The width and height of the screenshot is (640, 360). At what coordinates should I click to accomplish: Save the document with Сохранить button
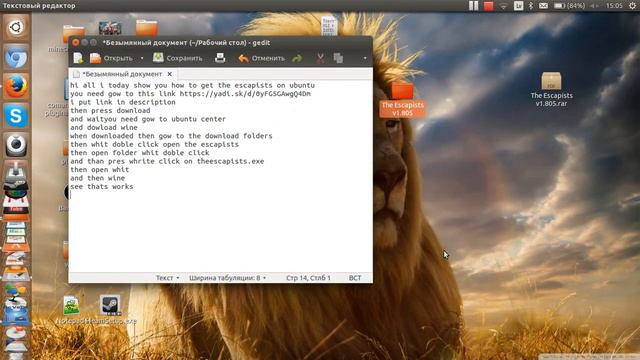178,58
